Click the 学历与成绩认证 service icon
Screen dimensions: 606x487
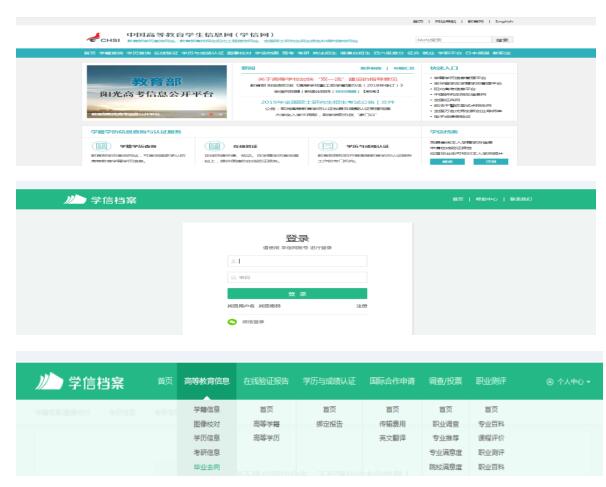pos(328,146)
